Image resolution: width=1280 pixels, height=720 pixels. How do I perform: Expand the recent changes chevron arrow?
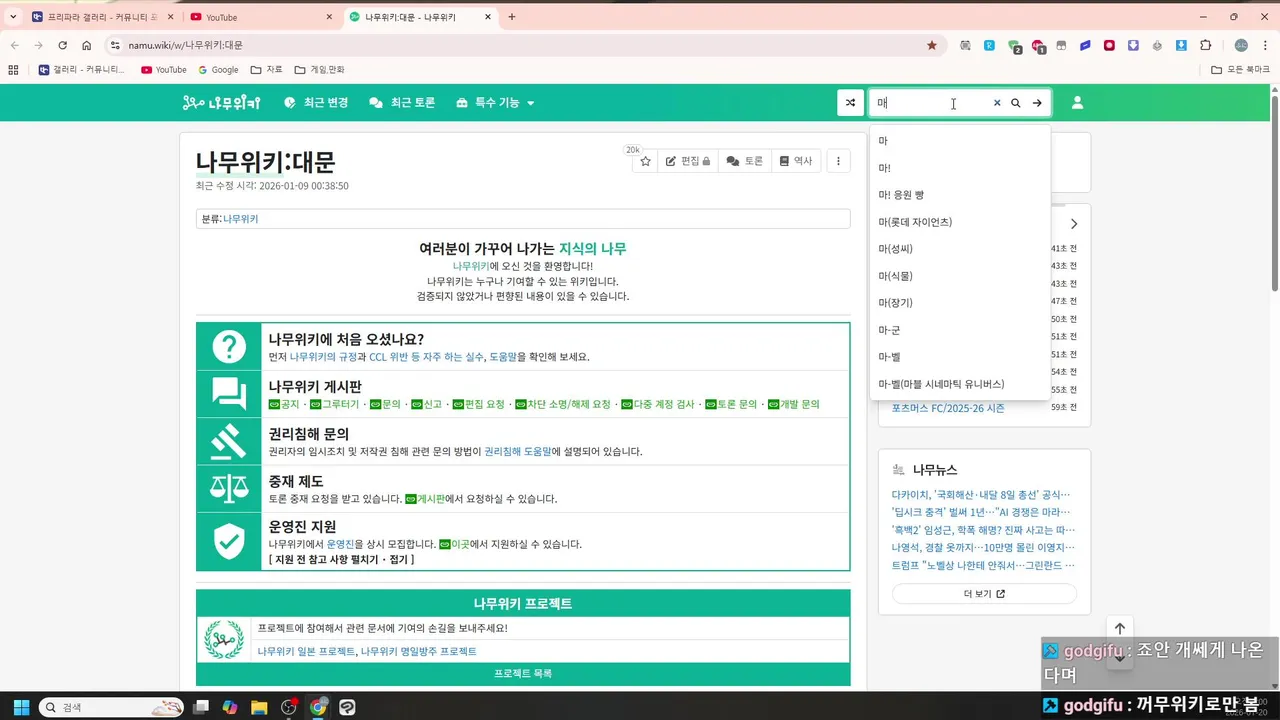(1074, 224)
